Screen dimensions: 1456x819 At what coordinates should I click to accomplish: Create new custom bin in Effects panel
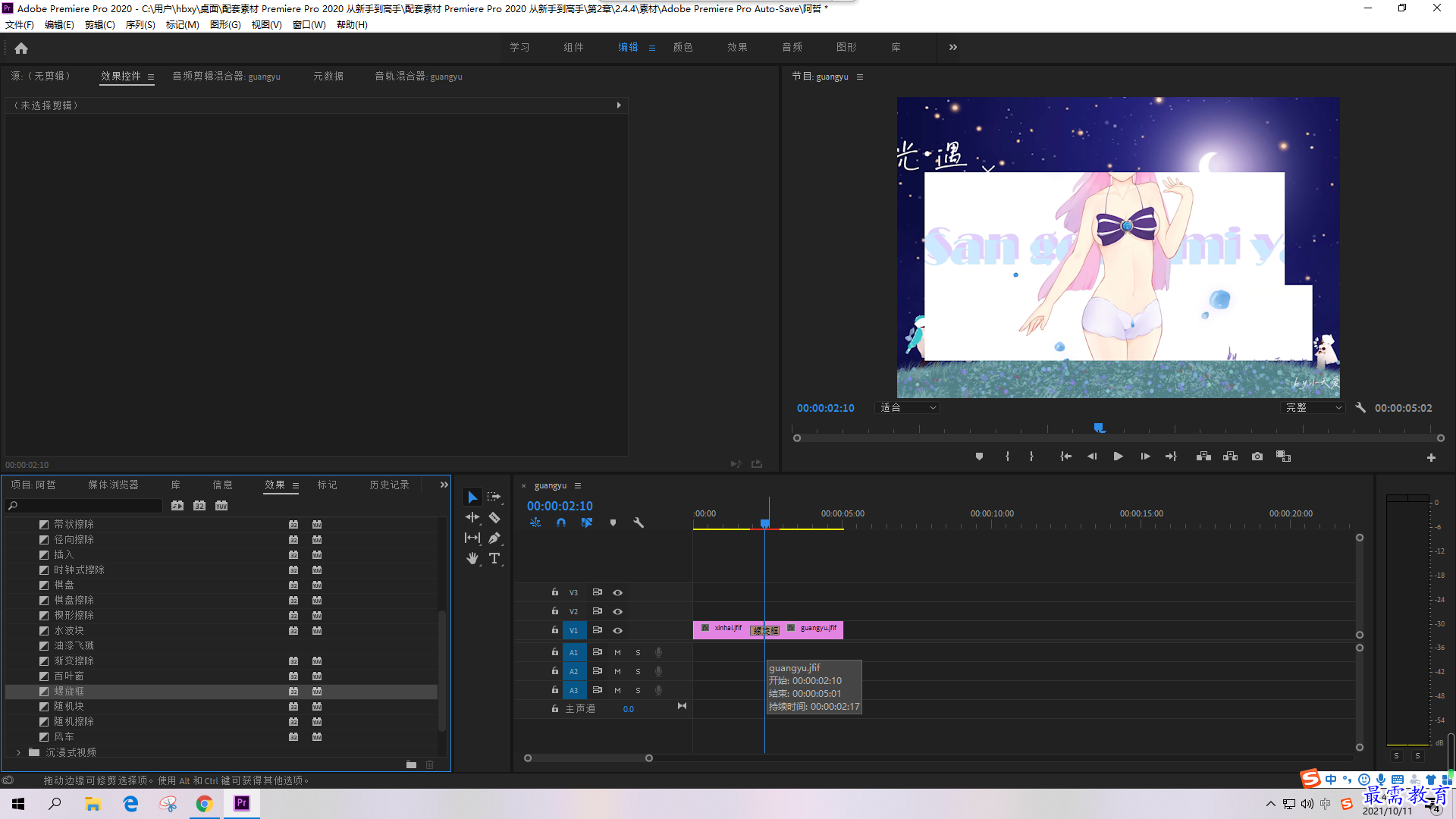coord(411,764)
